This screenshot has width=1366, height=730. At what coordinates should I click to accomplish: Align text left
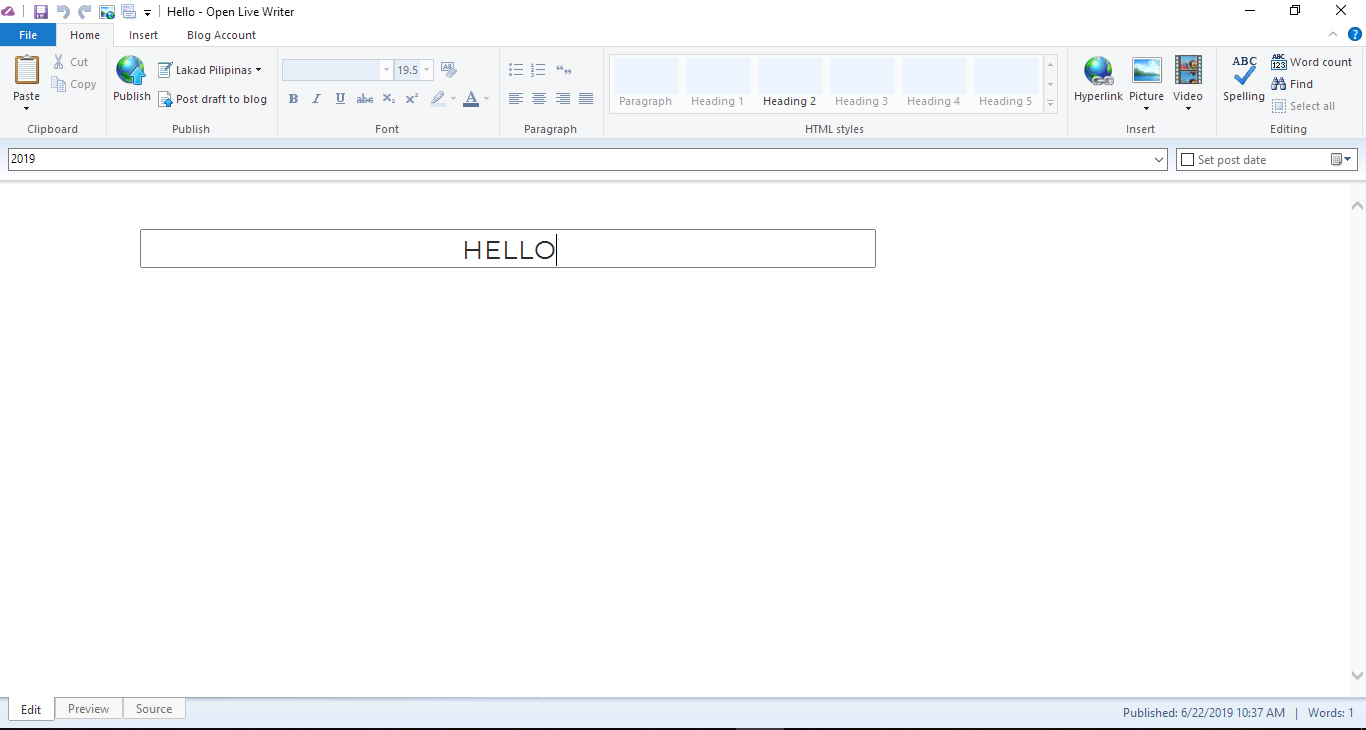pos(516,99)
